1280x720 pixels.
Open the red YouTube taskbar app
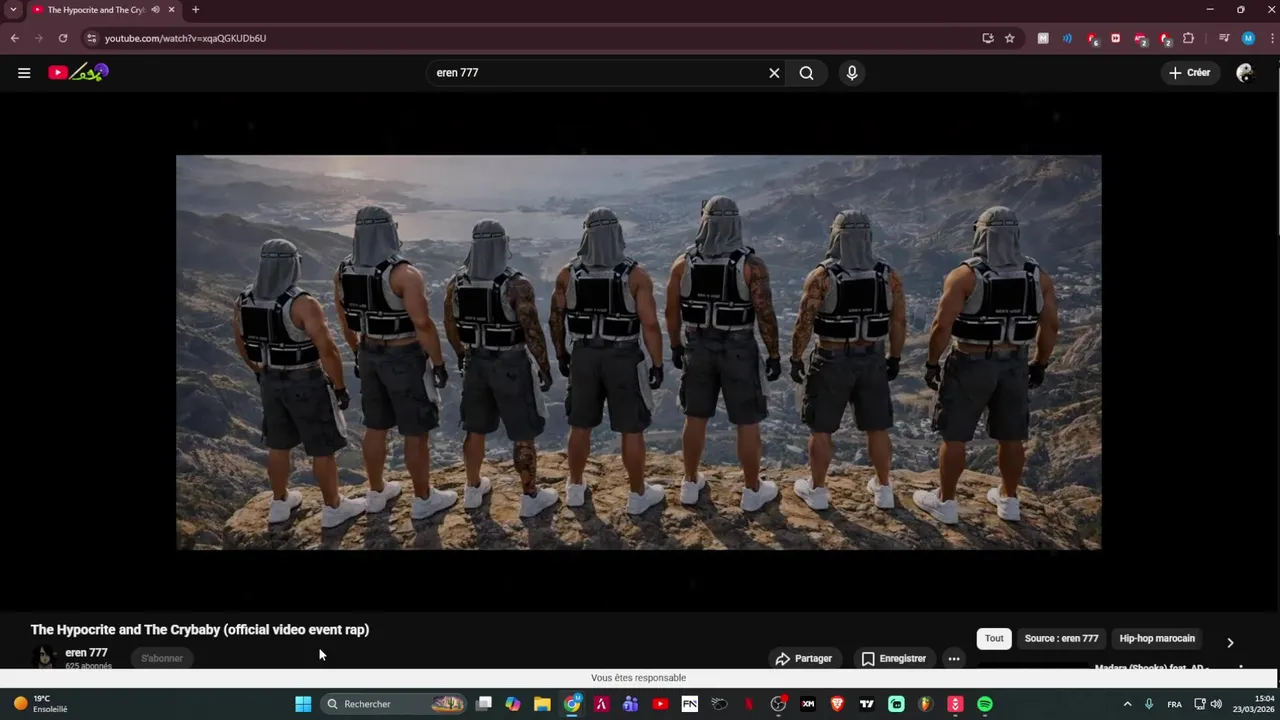click(660, 704)
